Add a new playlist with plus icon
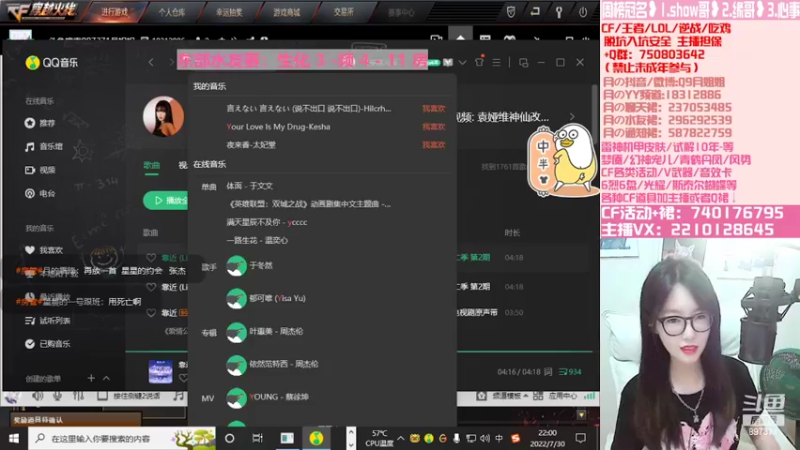The image size is (800, 450). point(91,378)
